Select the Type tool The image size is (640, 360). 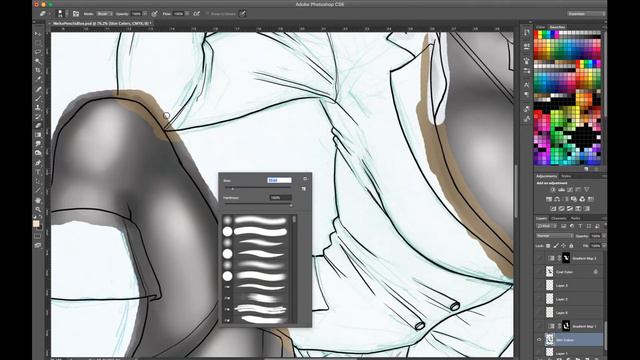[38, 172]
